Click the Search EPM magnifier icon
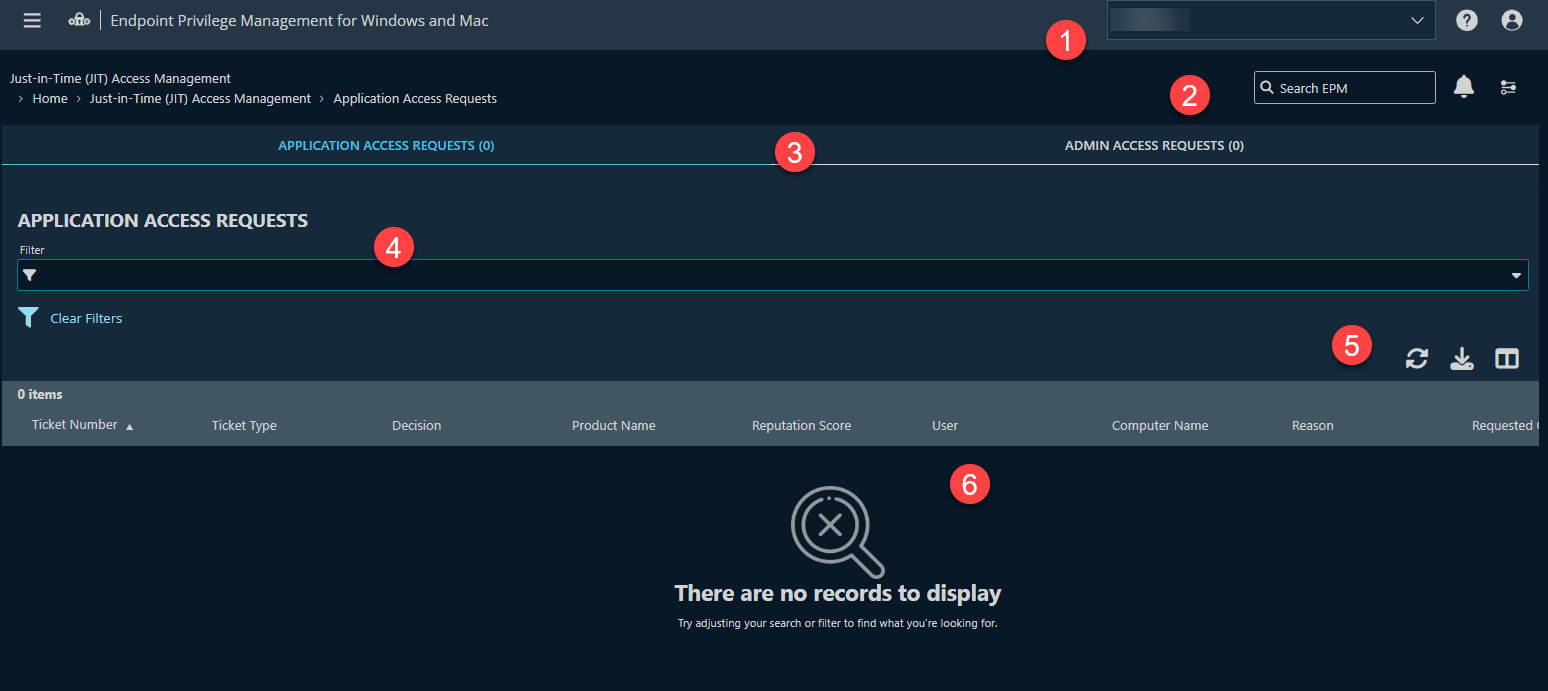The image size is (1548, 691). [x=1268, y=88]
